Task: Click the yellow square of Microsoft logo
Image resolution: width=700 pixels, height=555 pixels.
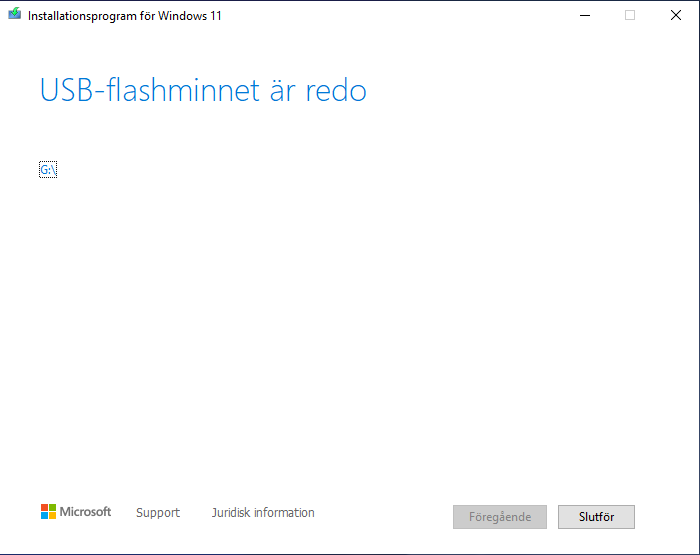Action: 53,516
